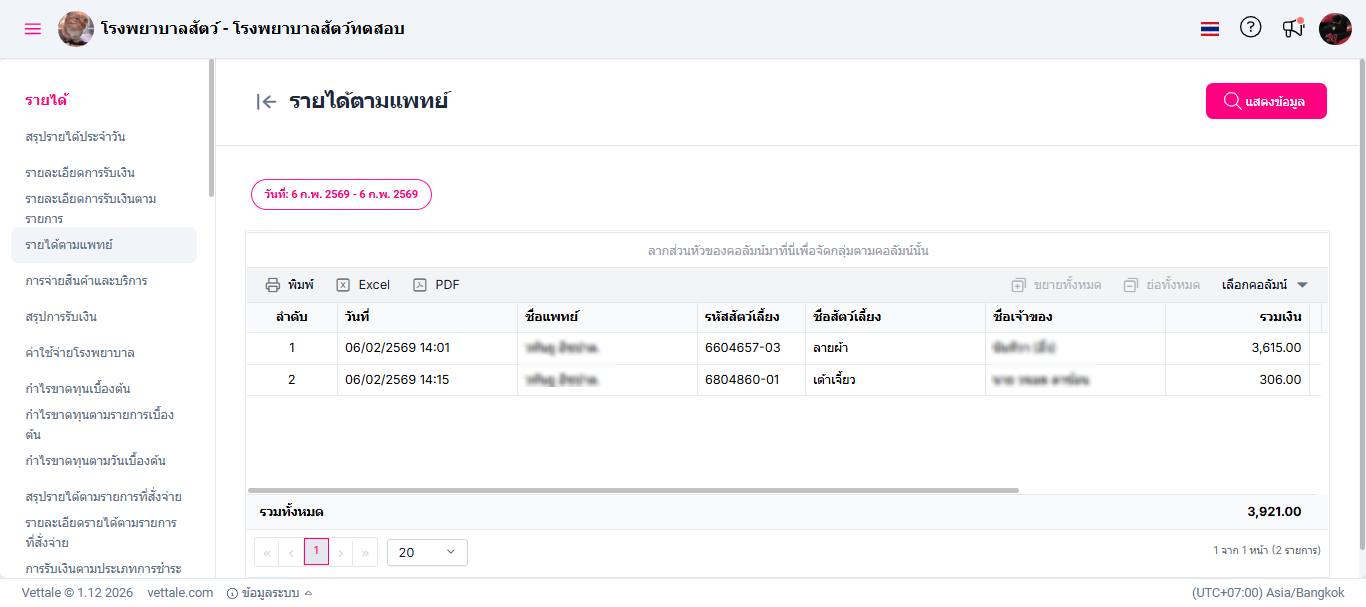Open the announcements megaphone icon
Viewport: 1366px width, 607px height.
(1293, 28)
